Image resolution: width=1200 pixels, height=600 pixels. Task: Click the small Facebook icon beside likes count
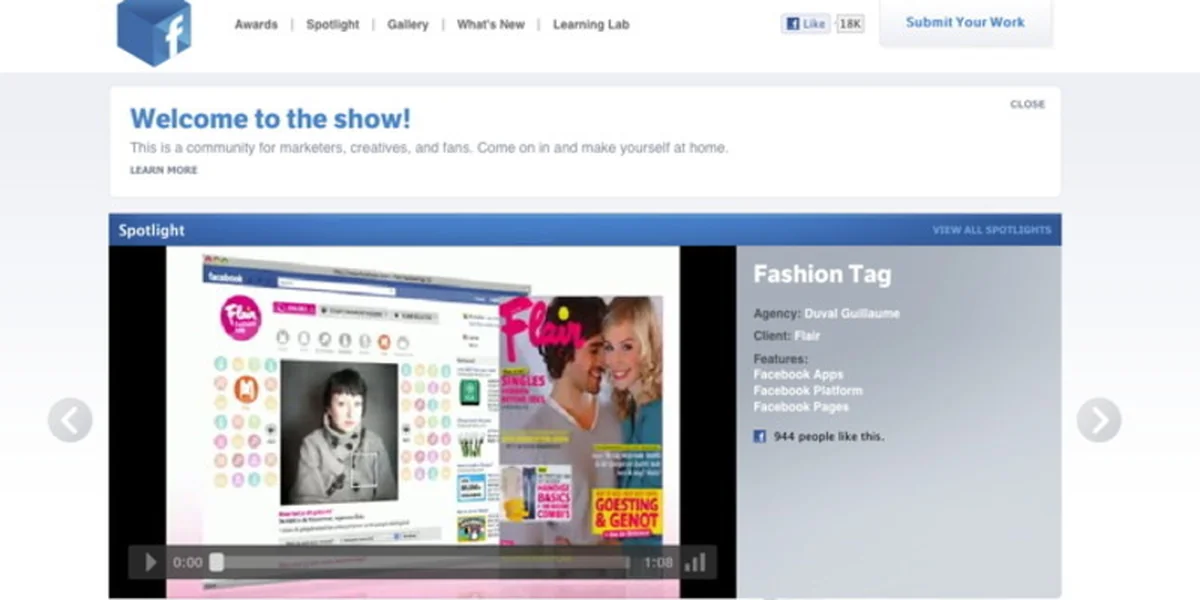(x=759, y=436)
